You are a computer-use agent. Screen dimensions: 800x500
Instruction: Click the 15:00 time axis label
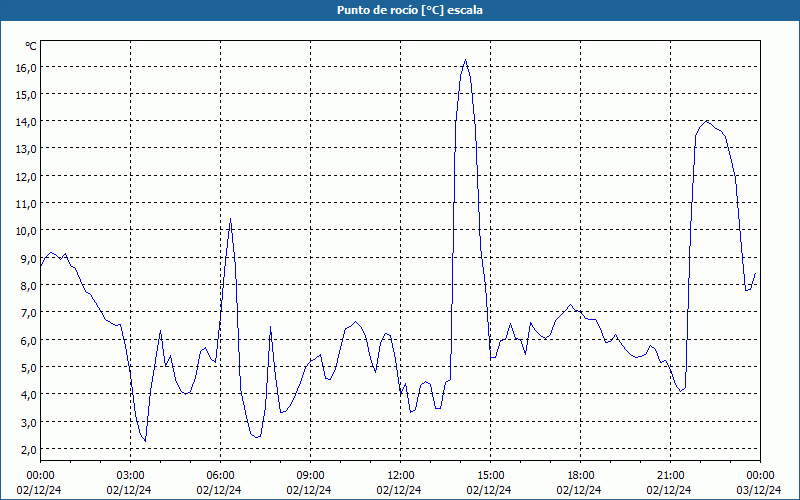tap(490, 476)
